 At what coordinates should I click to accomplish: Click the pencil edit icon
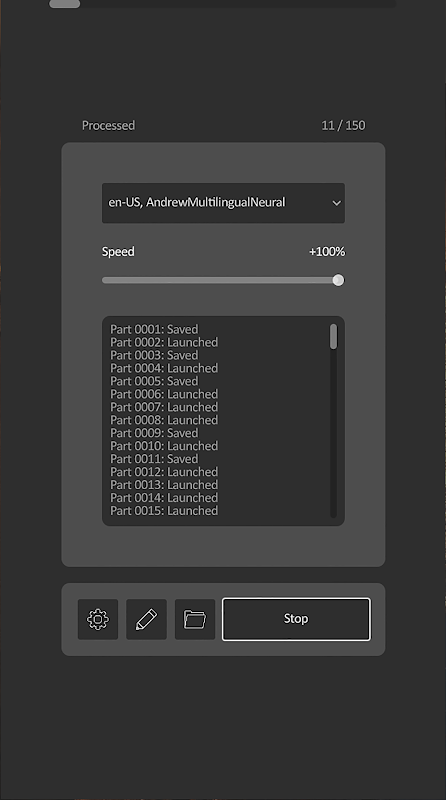(x=146, y=619)
